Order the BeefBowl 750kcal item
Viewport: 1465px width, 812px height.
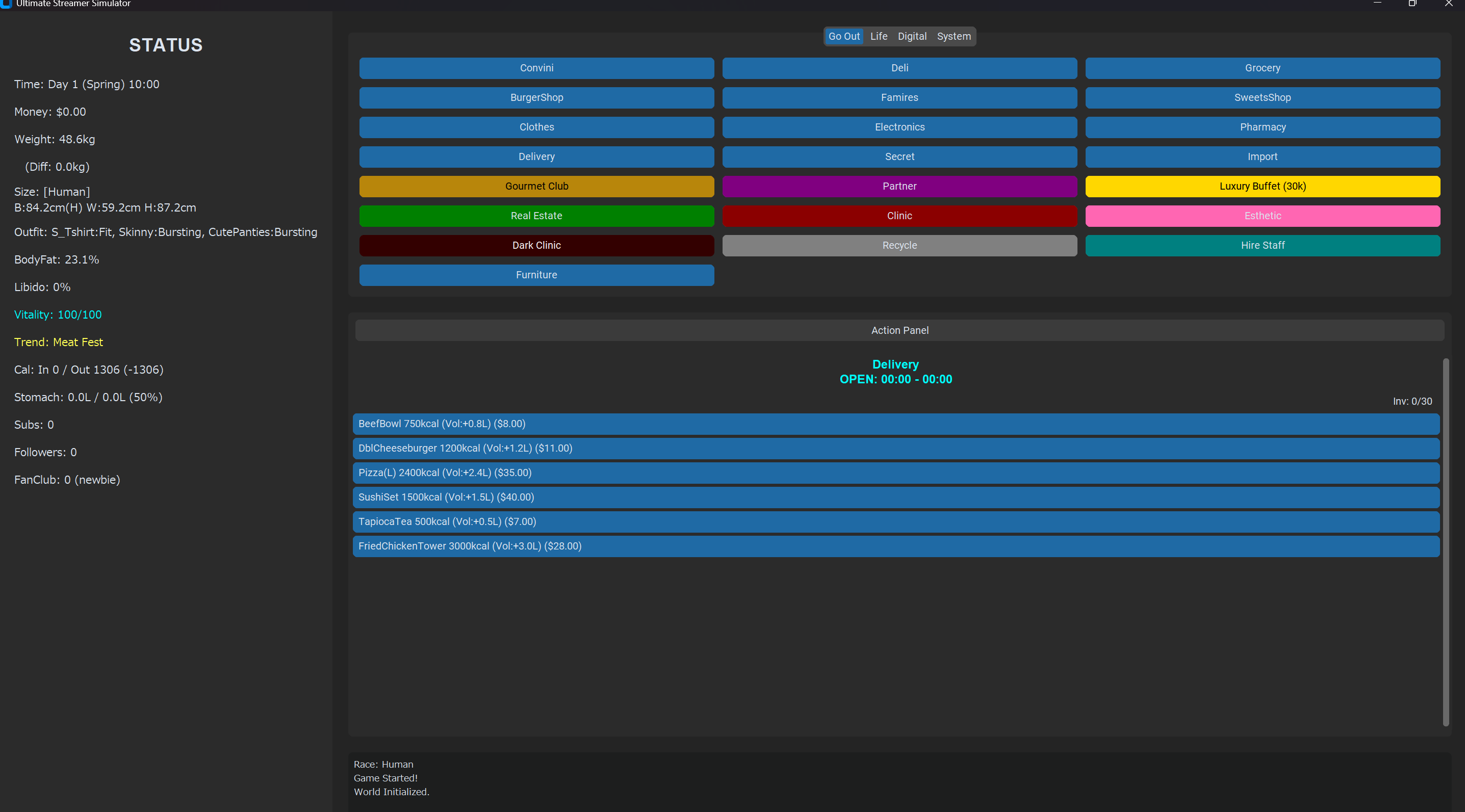point(896,424)
